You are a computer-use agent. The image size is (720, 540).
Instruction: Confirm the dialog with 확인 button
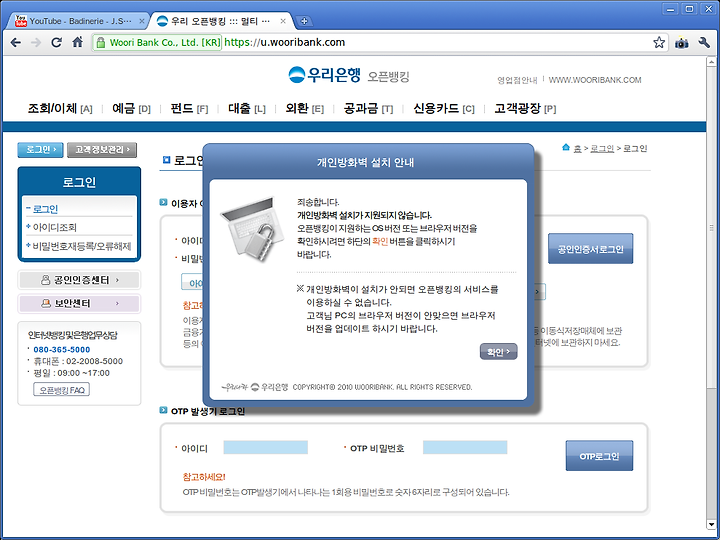tap(499, 352)
